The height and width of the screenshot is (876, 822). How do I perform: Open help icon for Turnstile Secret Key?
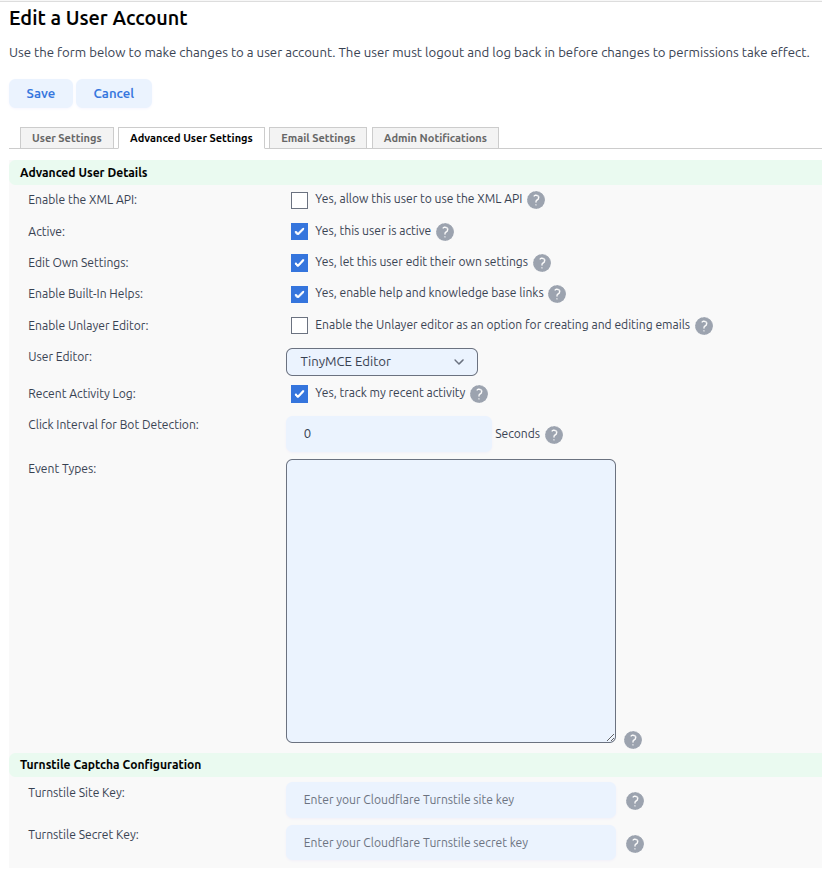click(x=634, y=844)
